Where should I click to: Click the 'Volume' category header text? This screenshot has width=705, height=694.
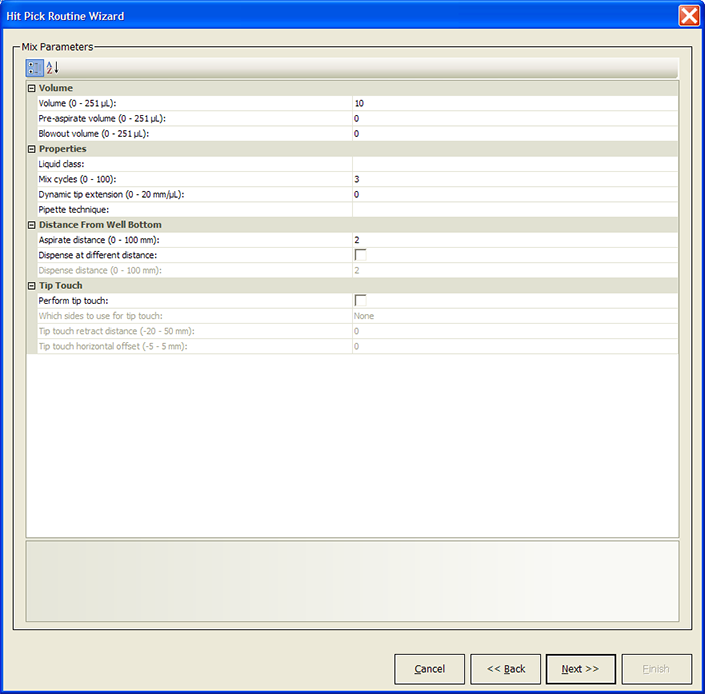coord(56,88)
